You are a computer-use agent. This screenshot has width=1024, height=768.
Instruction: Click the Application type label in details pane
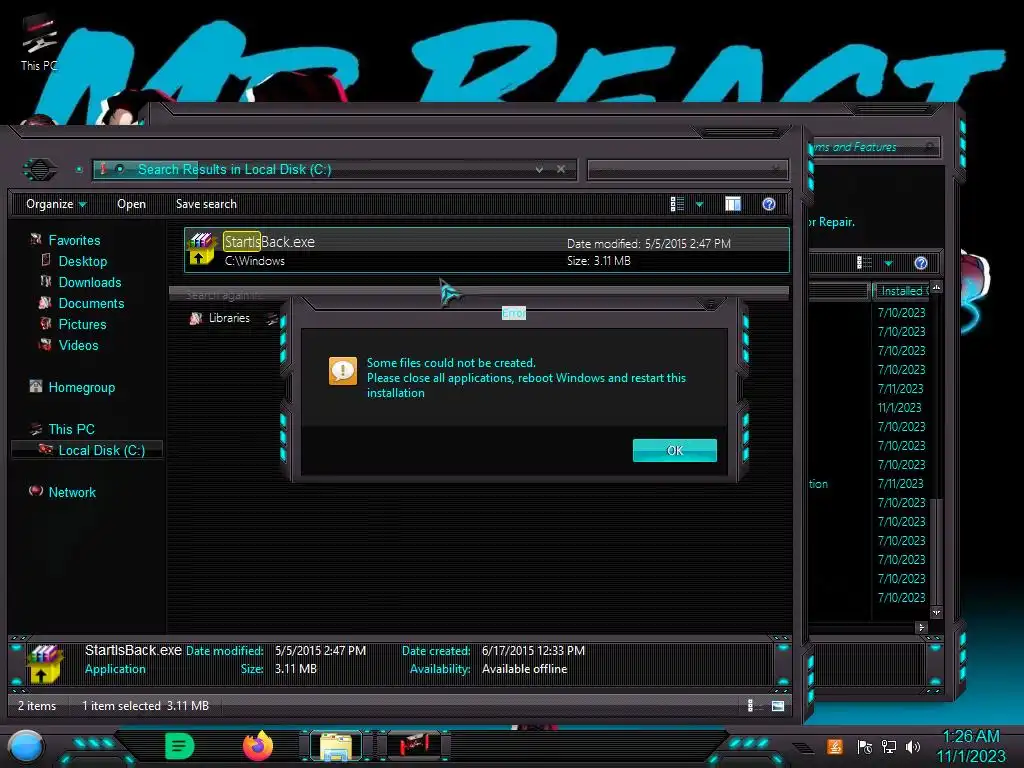point(115,669)
